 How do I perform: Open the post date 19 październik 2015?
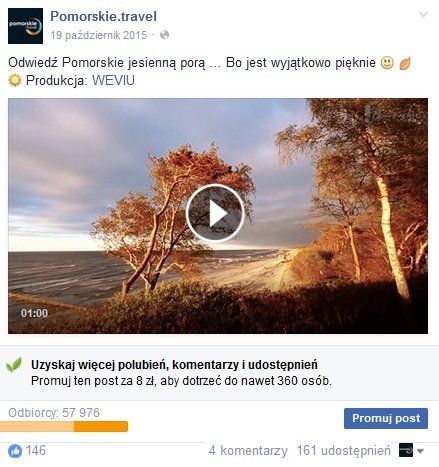click(99, 35)
